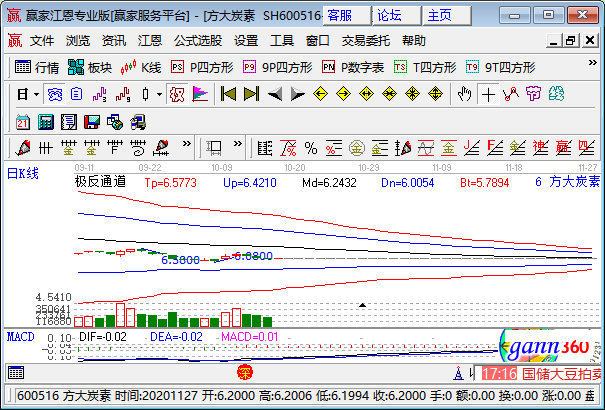Click the pink flag icon
This screenshot has width=605, height=410.
click(x=200, y=94)
